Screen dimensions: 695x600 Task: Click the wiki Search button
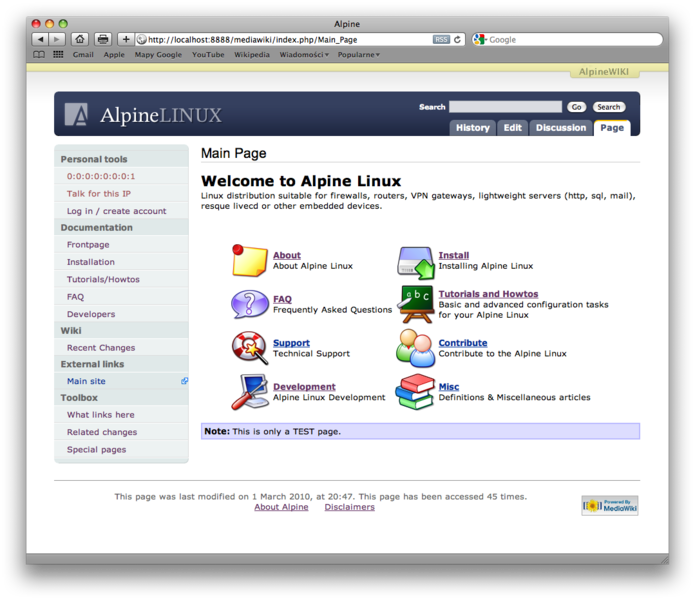pyautogui.click(x=609, y=107)
